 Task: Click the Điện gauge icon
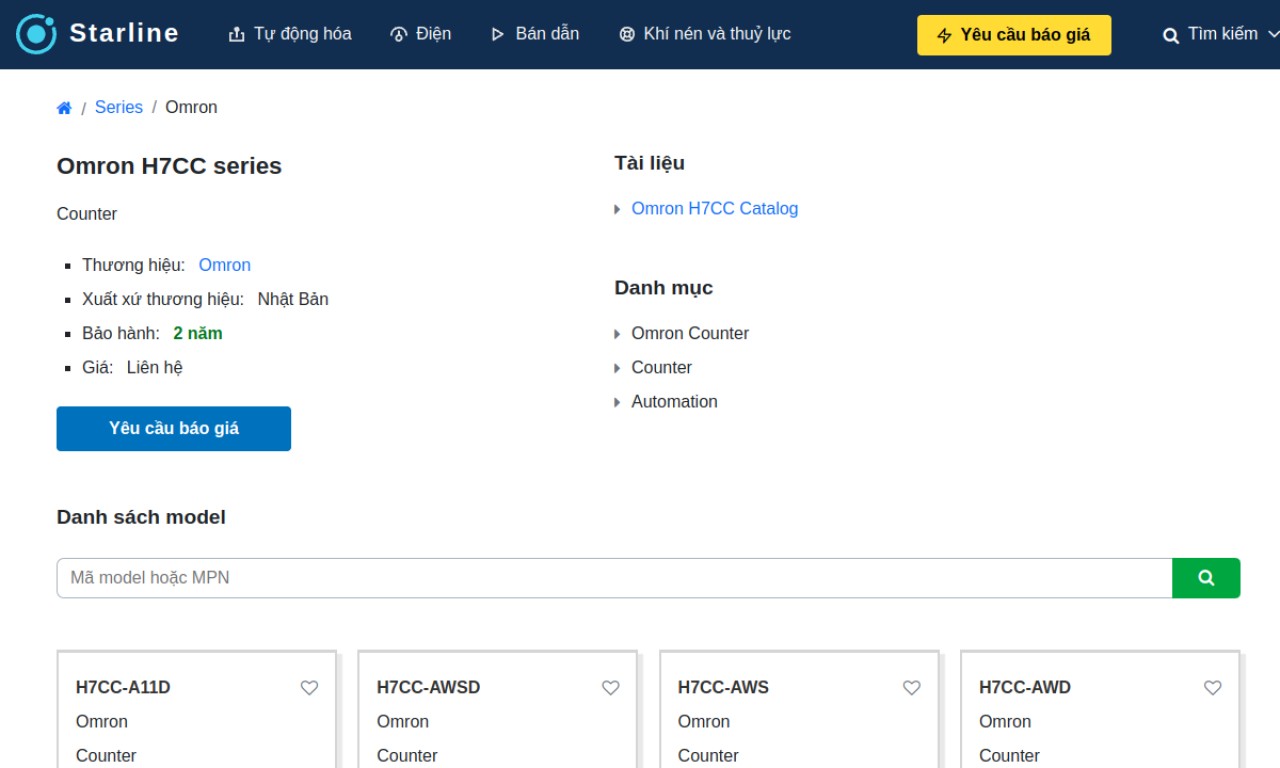pos(398,35)
